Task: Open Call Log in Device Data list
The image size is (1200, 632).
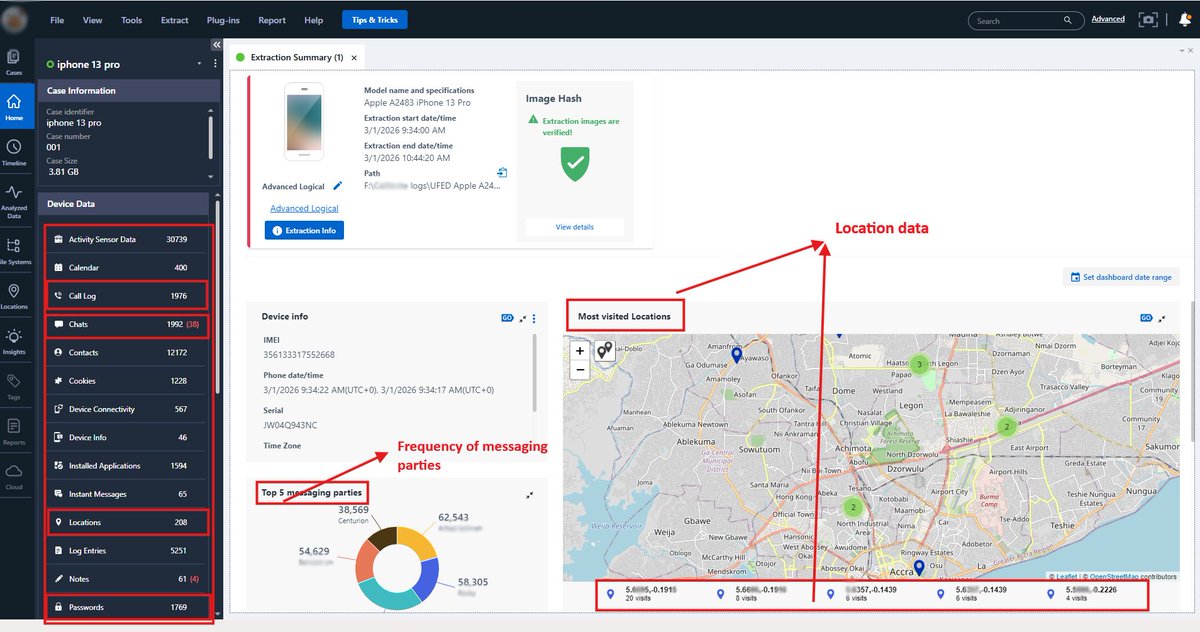Action: point(127,296)
